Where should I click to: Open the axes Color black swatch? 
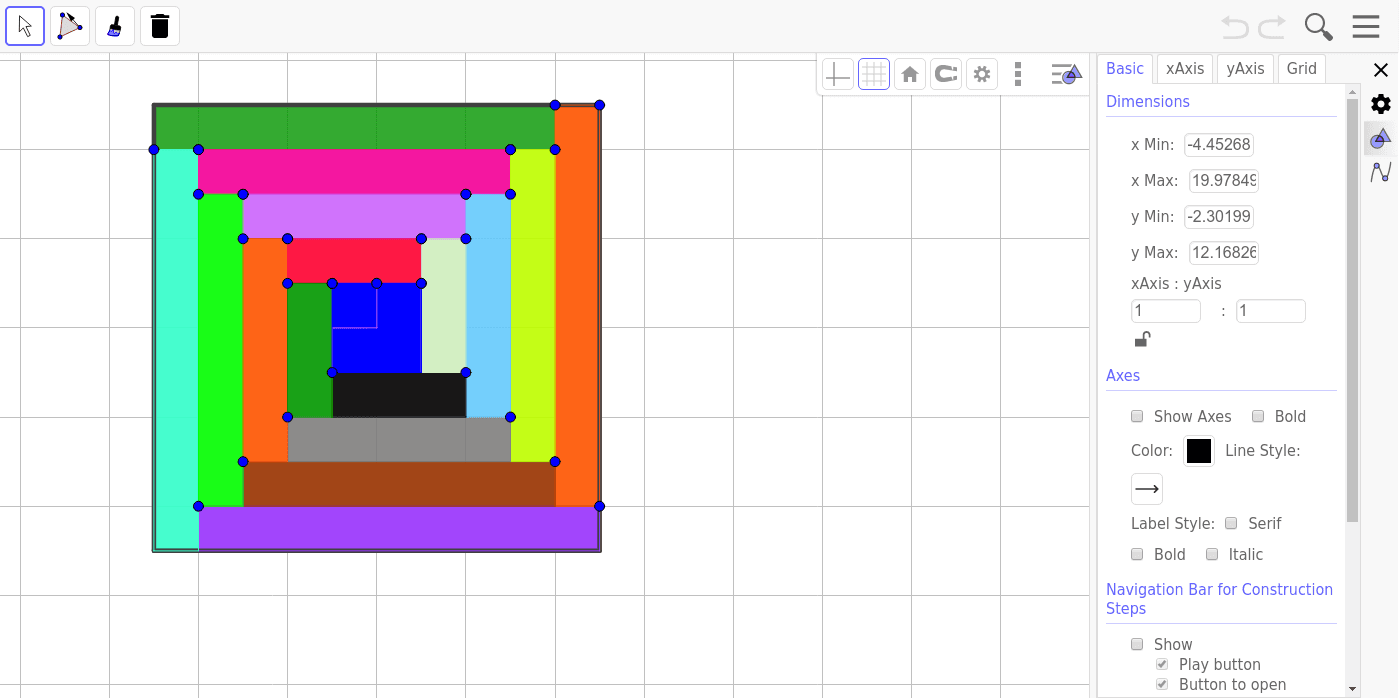(1199, 451)
